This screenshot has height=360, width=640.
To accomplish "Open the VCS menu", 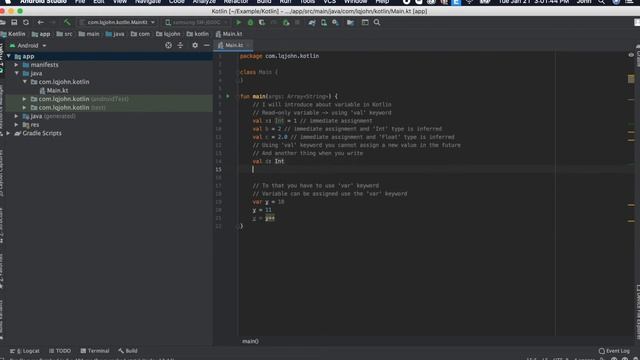I will (329, 2).
